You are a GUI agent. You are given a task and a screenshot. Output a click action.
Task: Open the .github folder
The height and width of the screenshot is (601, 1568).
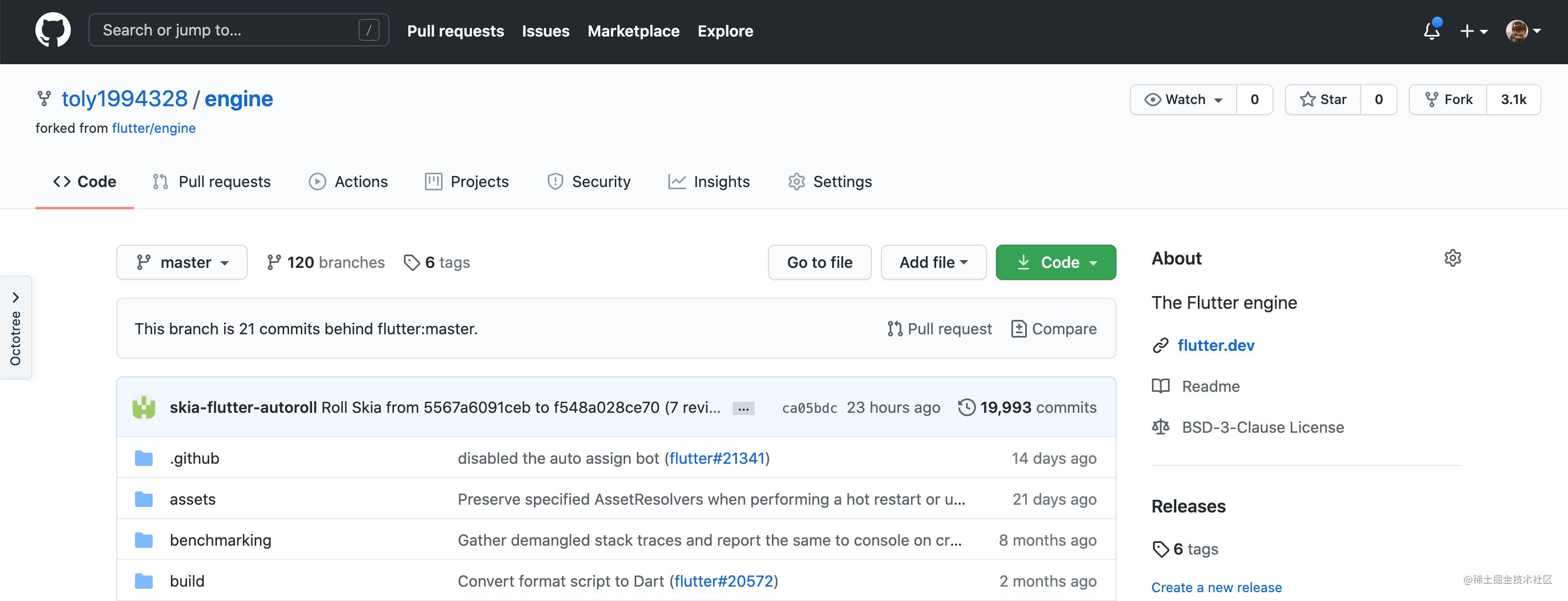pyautogui.click(x=194, y=458)
